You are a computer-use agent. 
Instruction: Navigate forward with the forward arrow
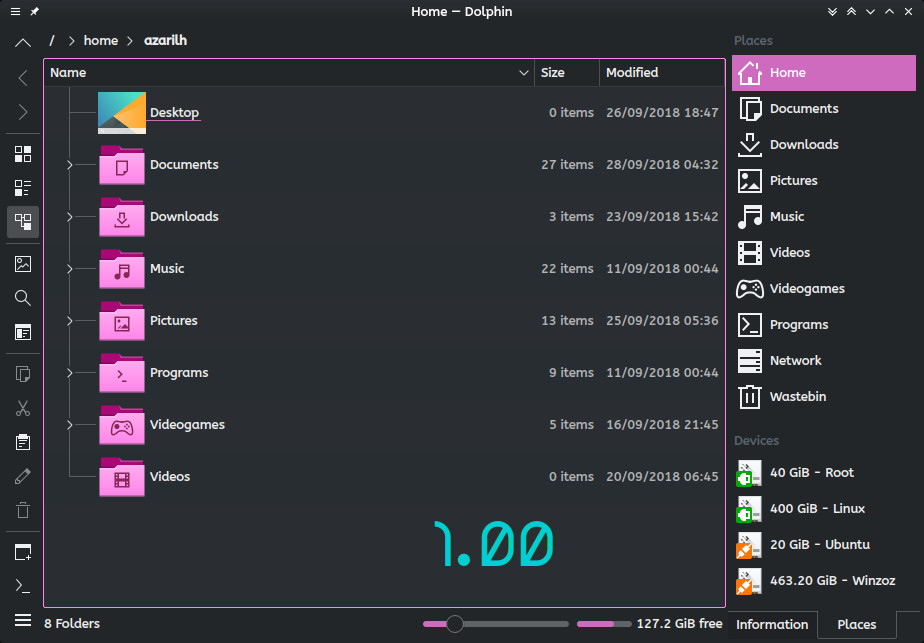coord(23,112)
